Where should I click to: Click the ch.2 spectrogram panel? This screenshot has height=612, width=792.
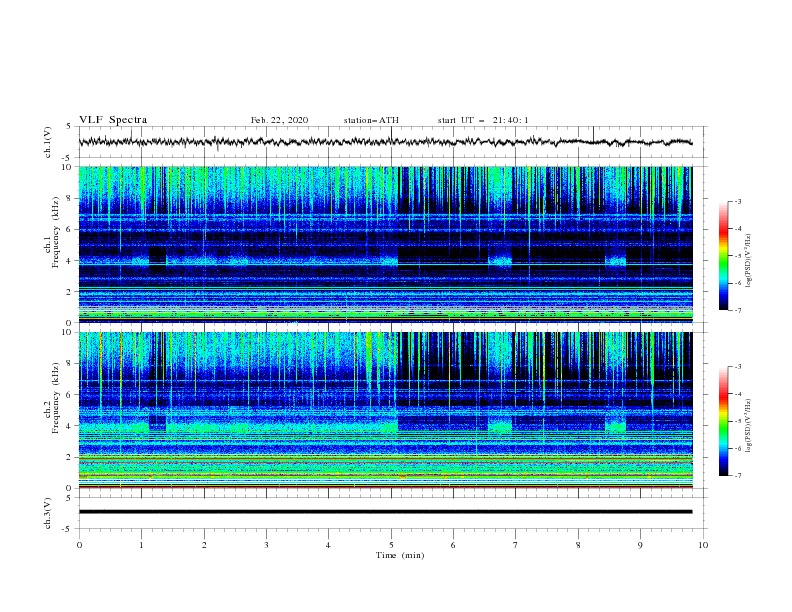pos(385,410)
